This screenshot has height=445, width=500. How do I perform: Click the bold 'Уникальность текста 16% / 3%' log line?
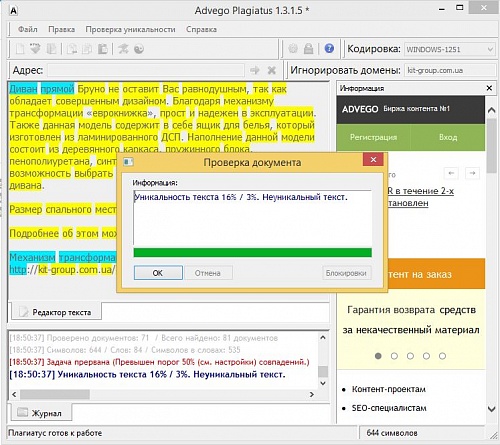point(147,374)
